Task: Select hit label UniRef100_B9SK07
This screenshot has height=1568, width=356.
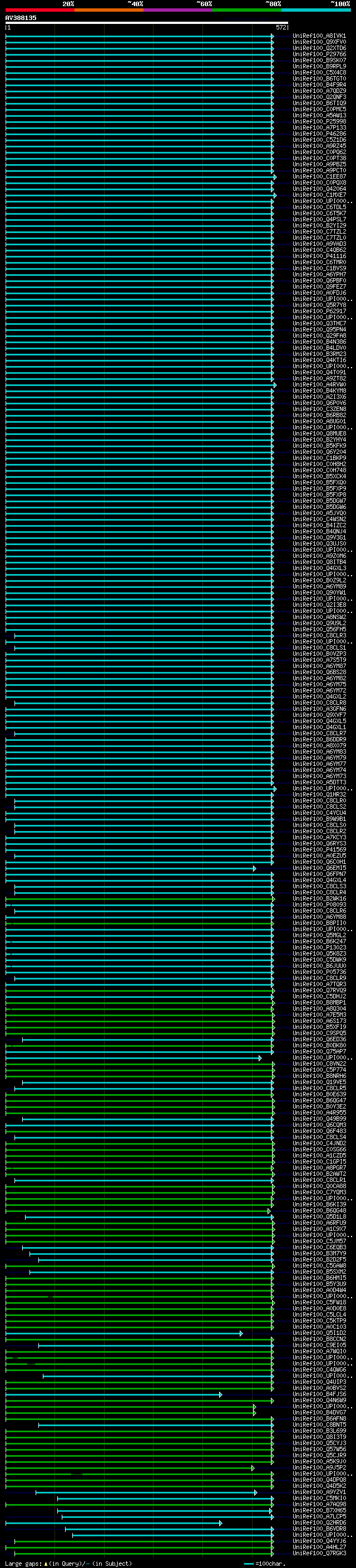Action: coord(319,60)
